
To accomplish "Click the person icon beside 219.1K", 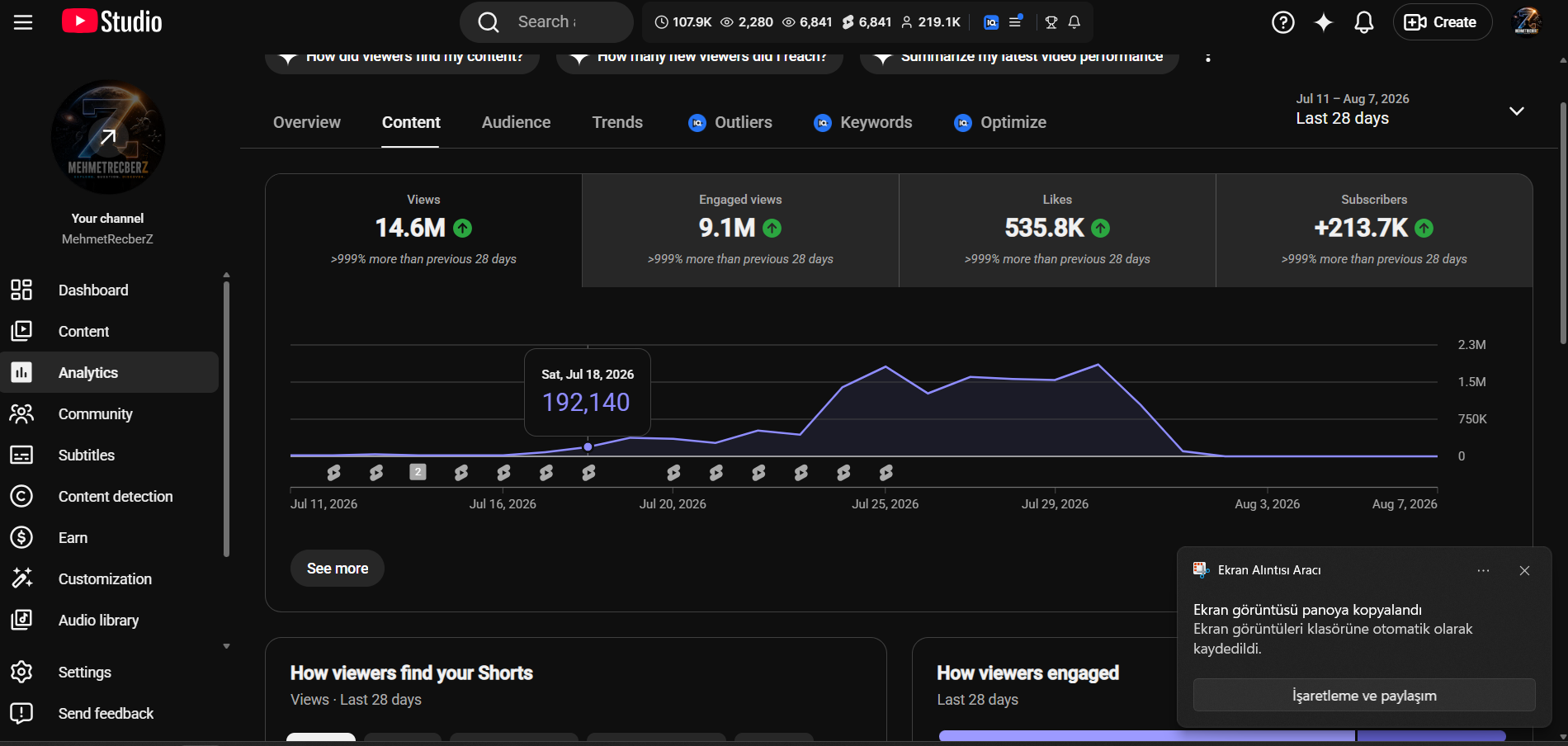I will (x=907, y=22).
